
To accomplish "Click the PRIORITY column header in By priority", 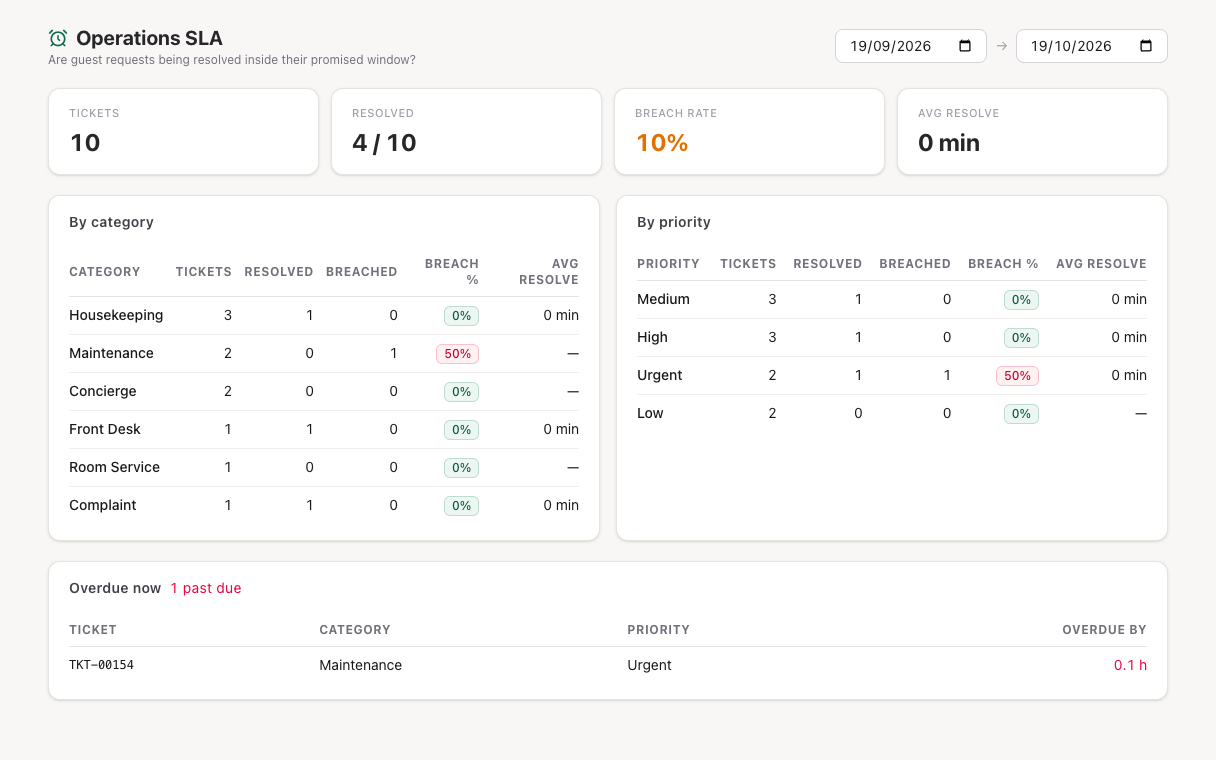I will pyautogui.click(x=668, y=264).
